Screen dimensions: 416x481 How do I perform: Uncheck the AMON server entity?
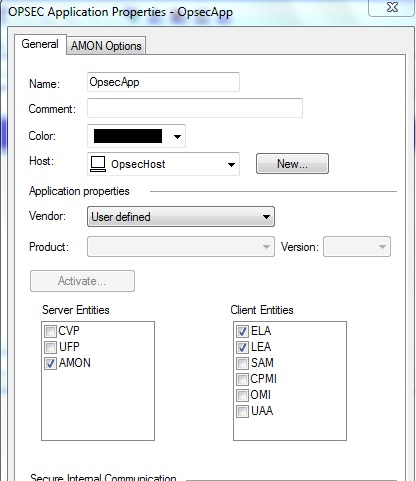50,363
